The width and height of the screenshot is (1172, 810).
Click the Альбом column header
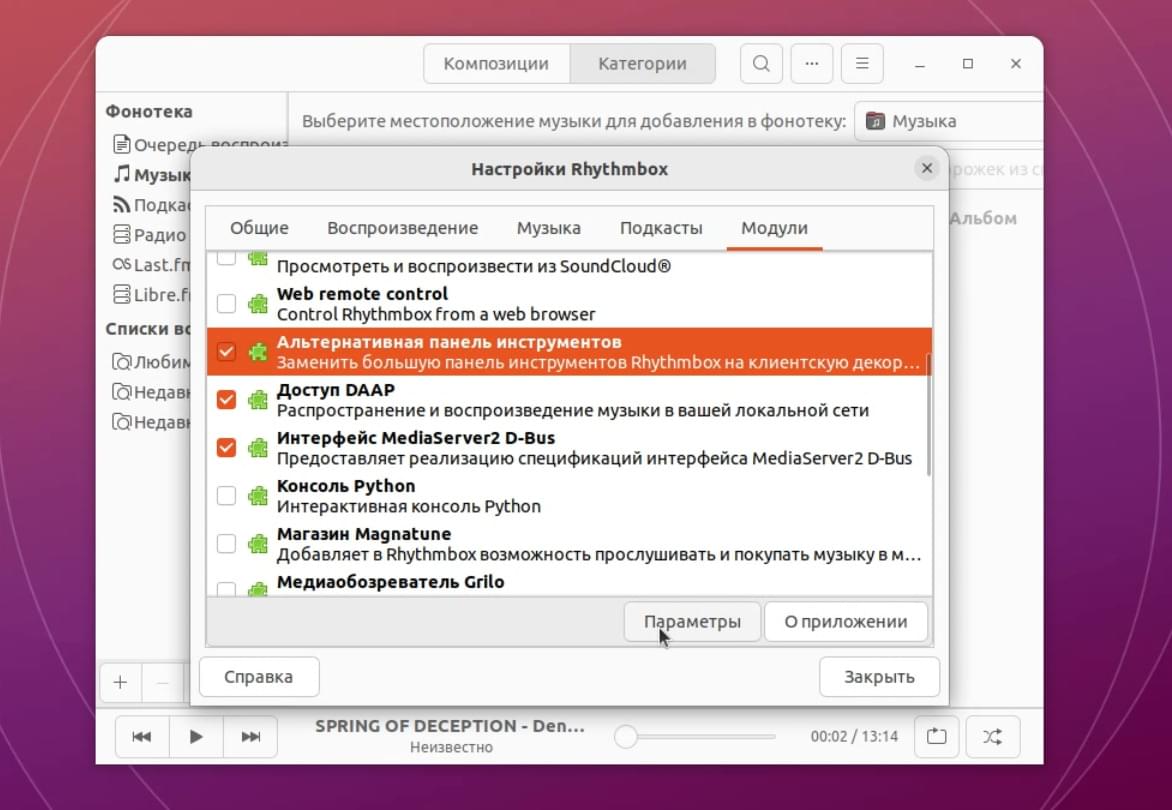coord(983,219)
